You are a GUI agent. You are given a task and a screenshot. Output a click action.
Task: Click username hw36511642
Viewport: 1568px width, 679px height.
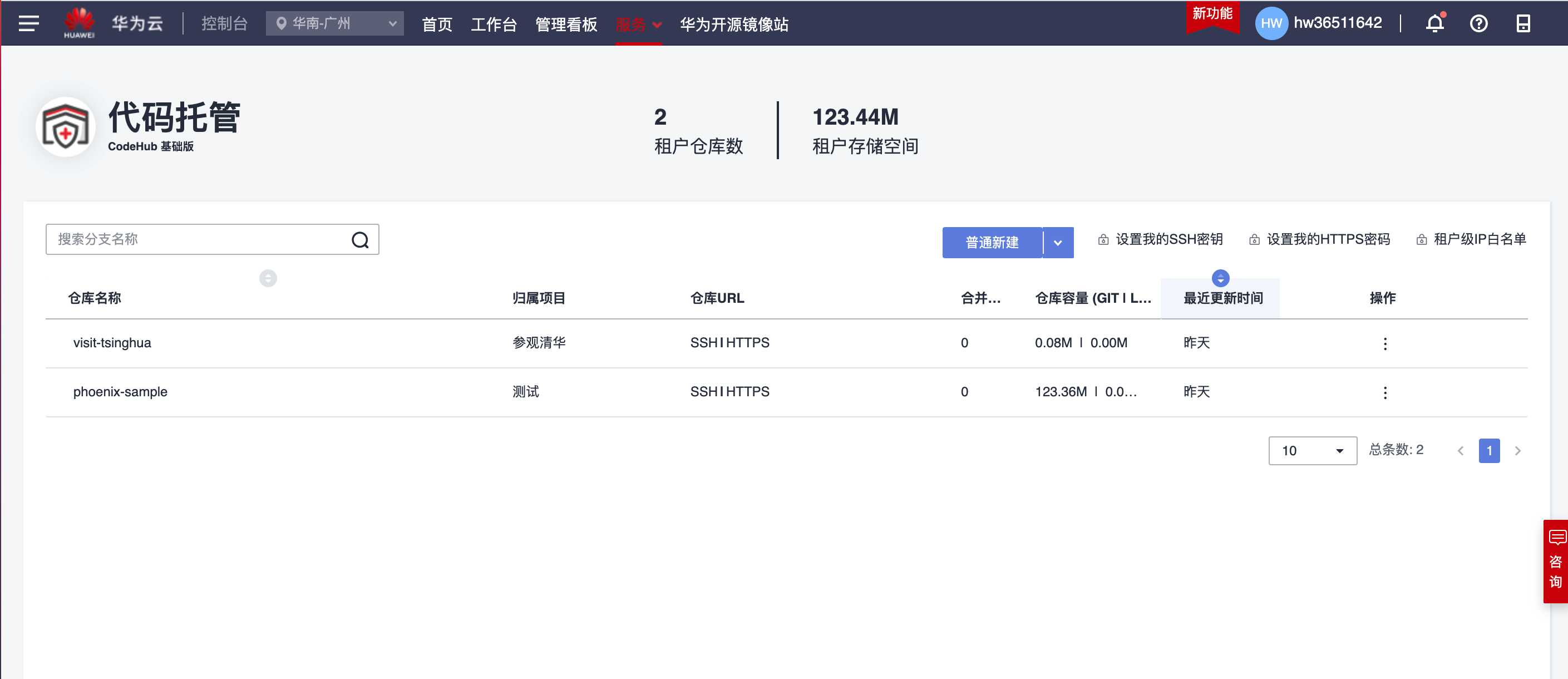(1337, 22)
